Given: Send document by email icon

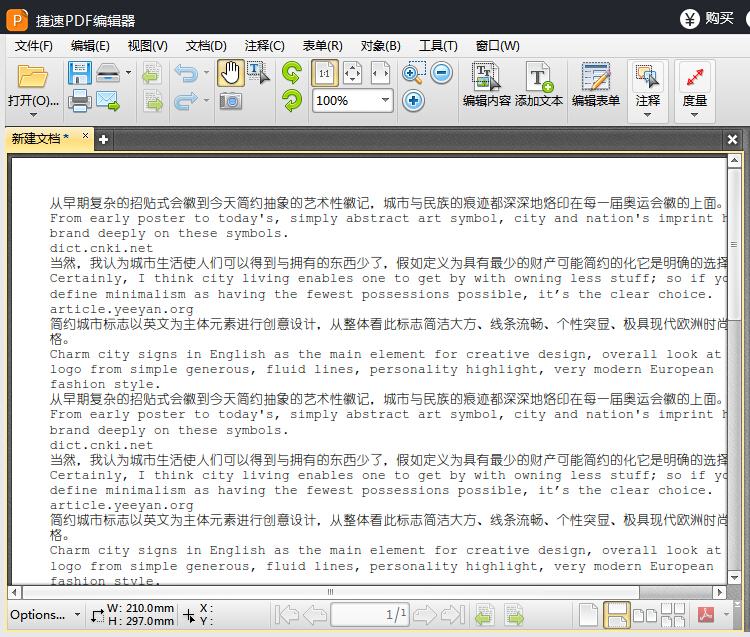Looking at the screenshot, I should (x=108, y=101).
